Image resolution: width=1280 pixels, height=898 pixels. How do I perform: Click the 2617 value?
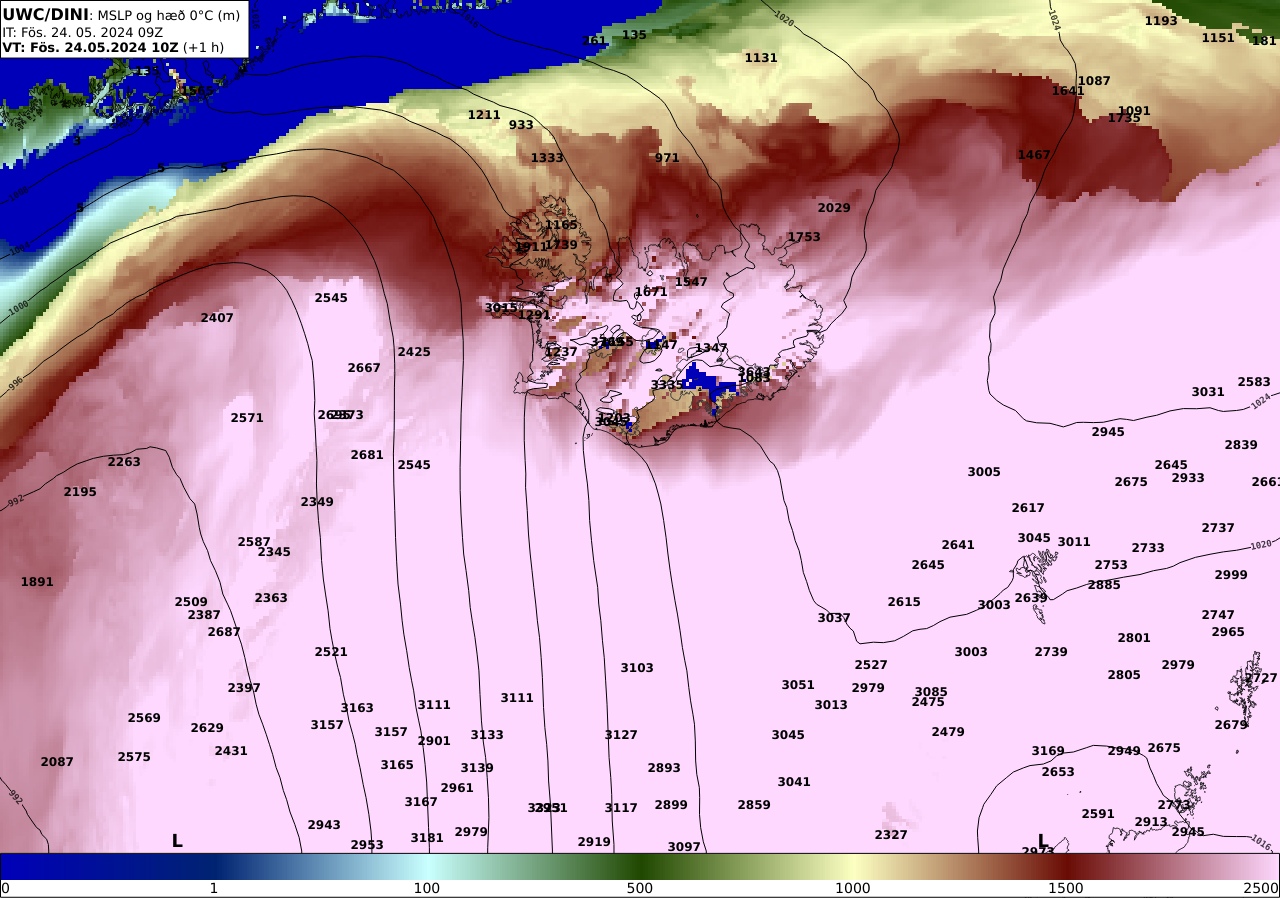tap(1028, 508)
